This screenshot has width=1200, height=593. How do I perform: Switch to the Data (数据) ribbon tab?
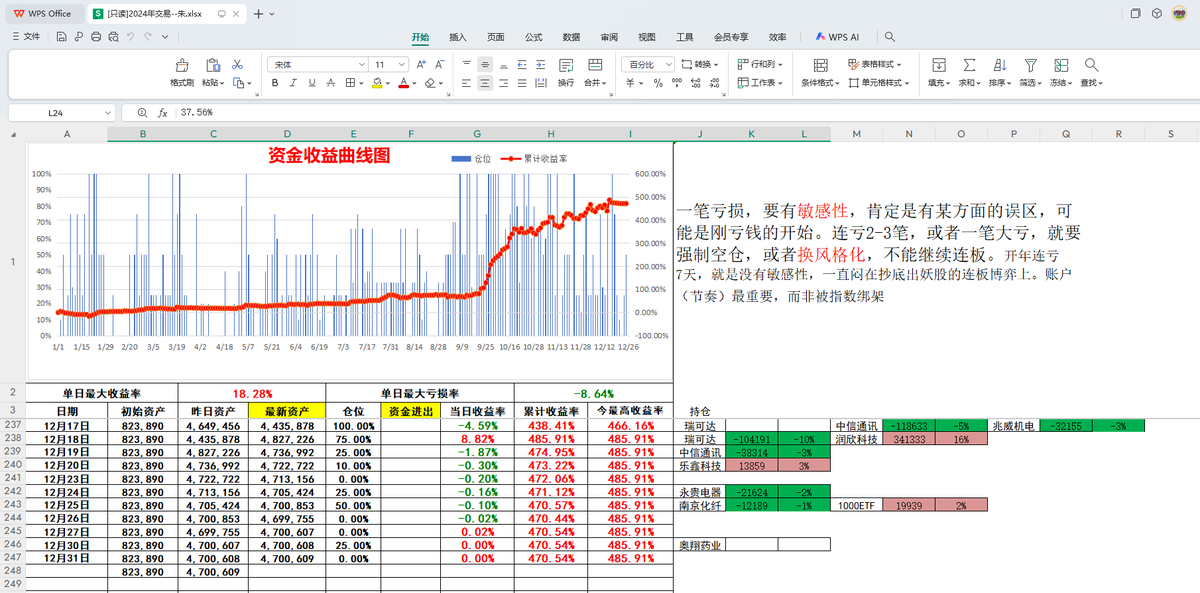coord(571,37)
